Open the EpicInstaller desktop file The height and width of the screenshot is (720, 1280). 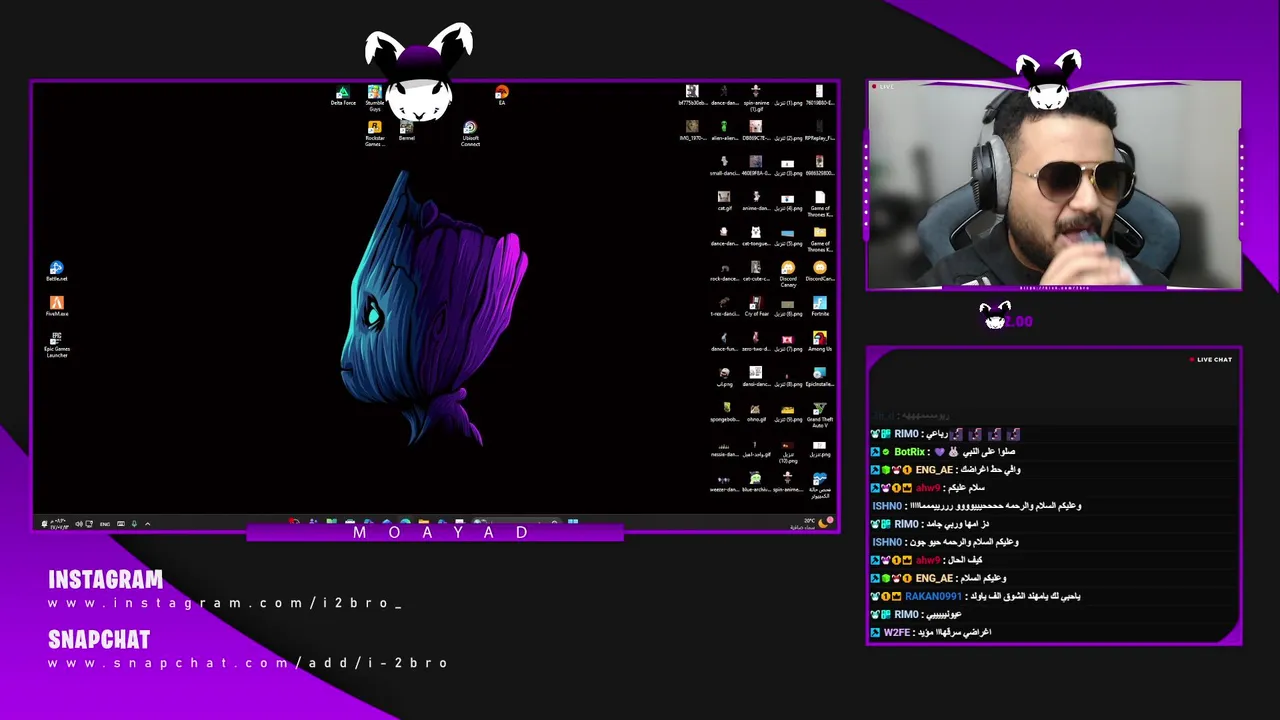pos(820,377)
